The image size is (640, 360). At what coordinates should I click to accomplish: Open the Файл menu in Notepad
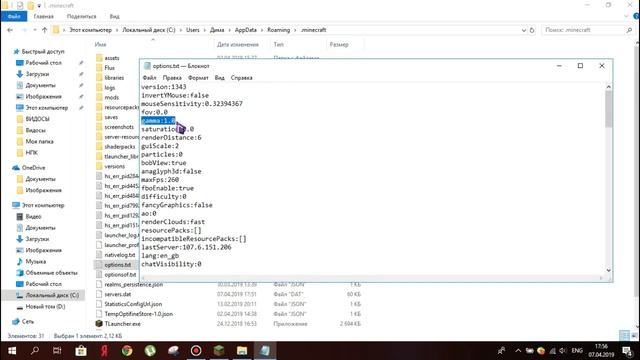(149, 78)
